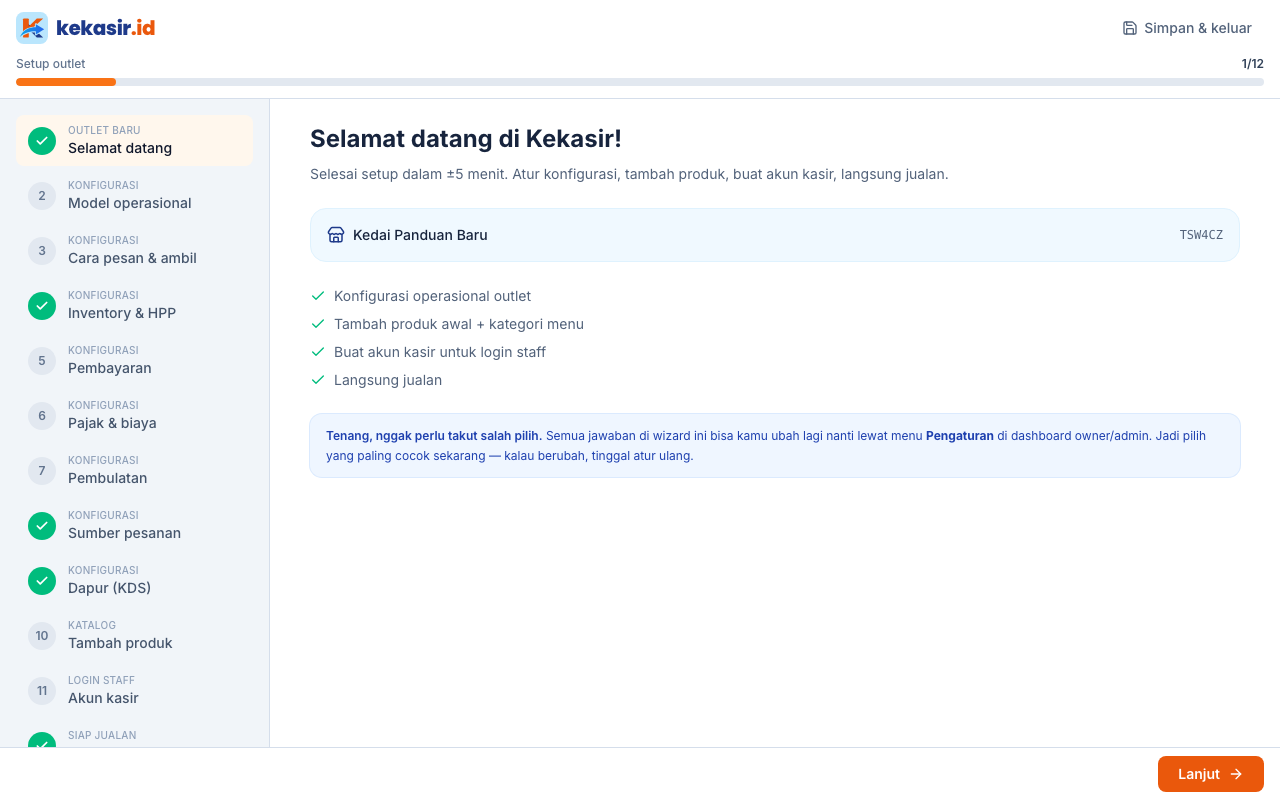Image resolution: width=1280 pixels, height=800 pixels.
Task: Click the Selamat datang di Kekasir! heading
Action: 466,139
